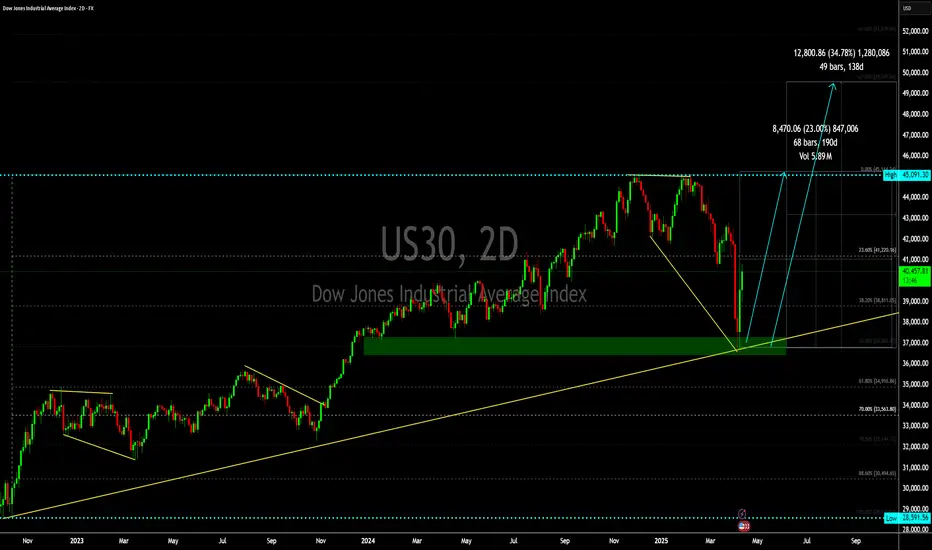Select the long yellow ascending trendline
The height and width of the screenshot is (550, 932).
(x=450, y=416)
